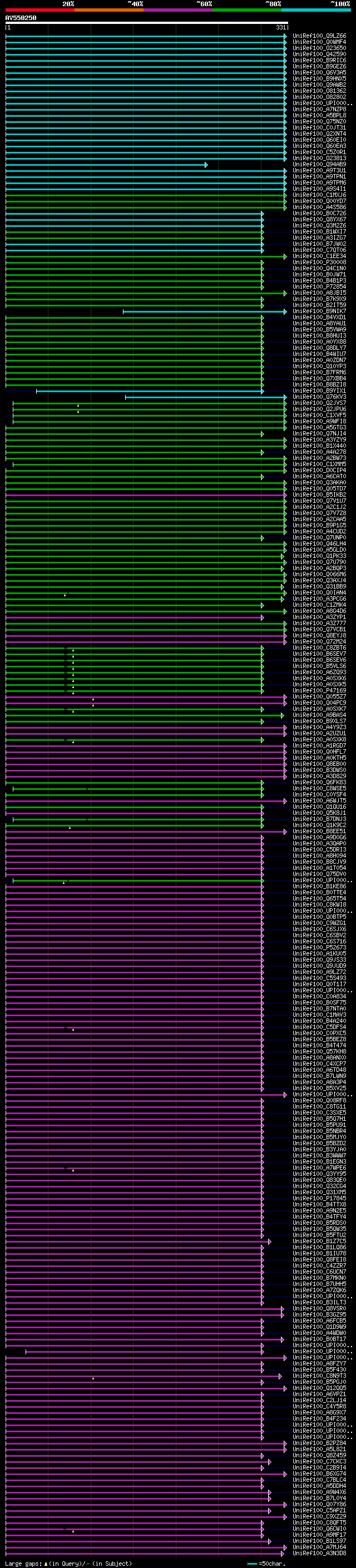Select the UniRef100_A3YZY9 label
This screenshot has height=1568, width=356.
tap(319, 439)
